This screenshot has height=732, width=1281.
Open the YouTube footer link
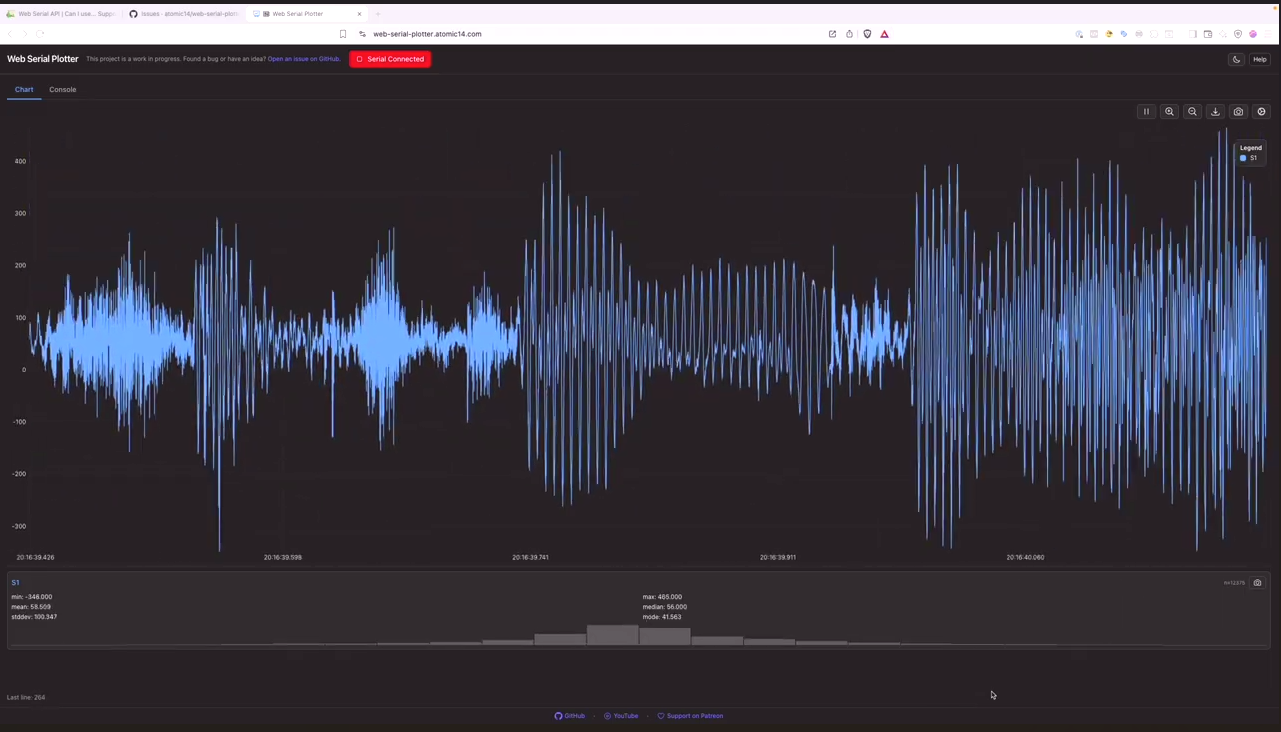pyautogui.click(x=621, y=716)
